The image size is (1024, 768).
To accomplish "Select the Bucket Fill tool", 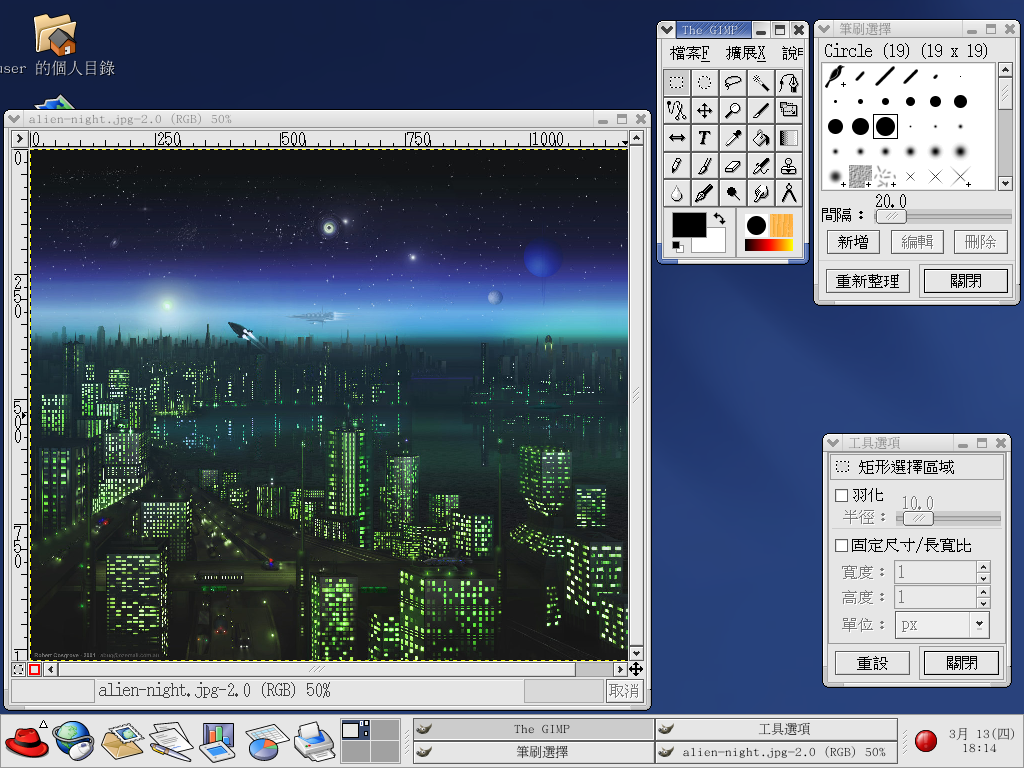I will click(761, 138).
